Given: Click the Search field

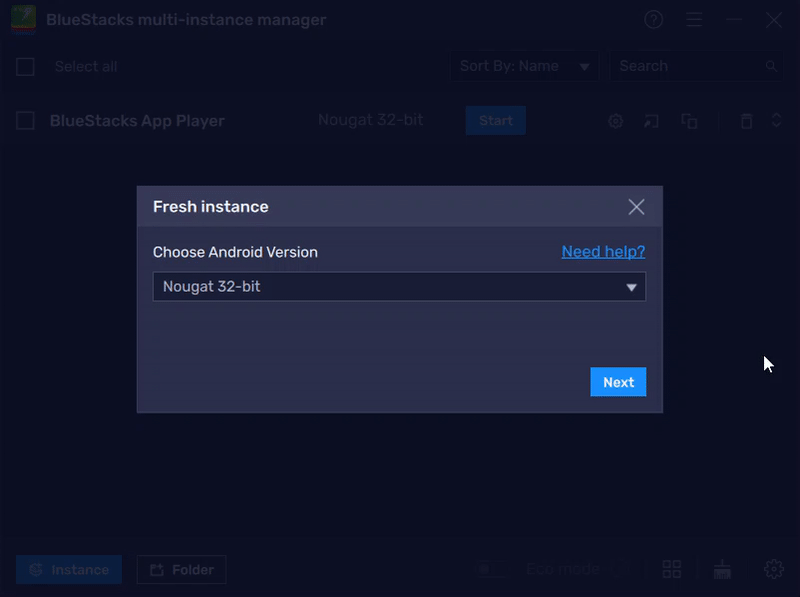Looking at the screenshot, I should 690,66.
